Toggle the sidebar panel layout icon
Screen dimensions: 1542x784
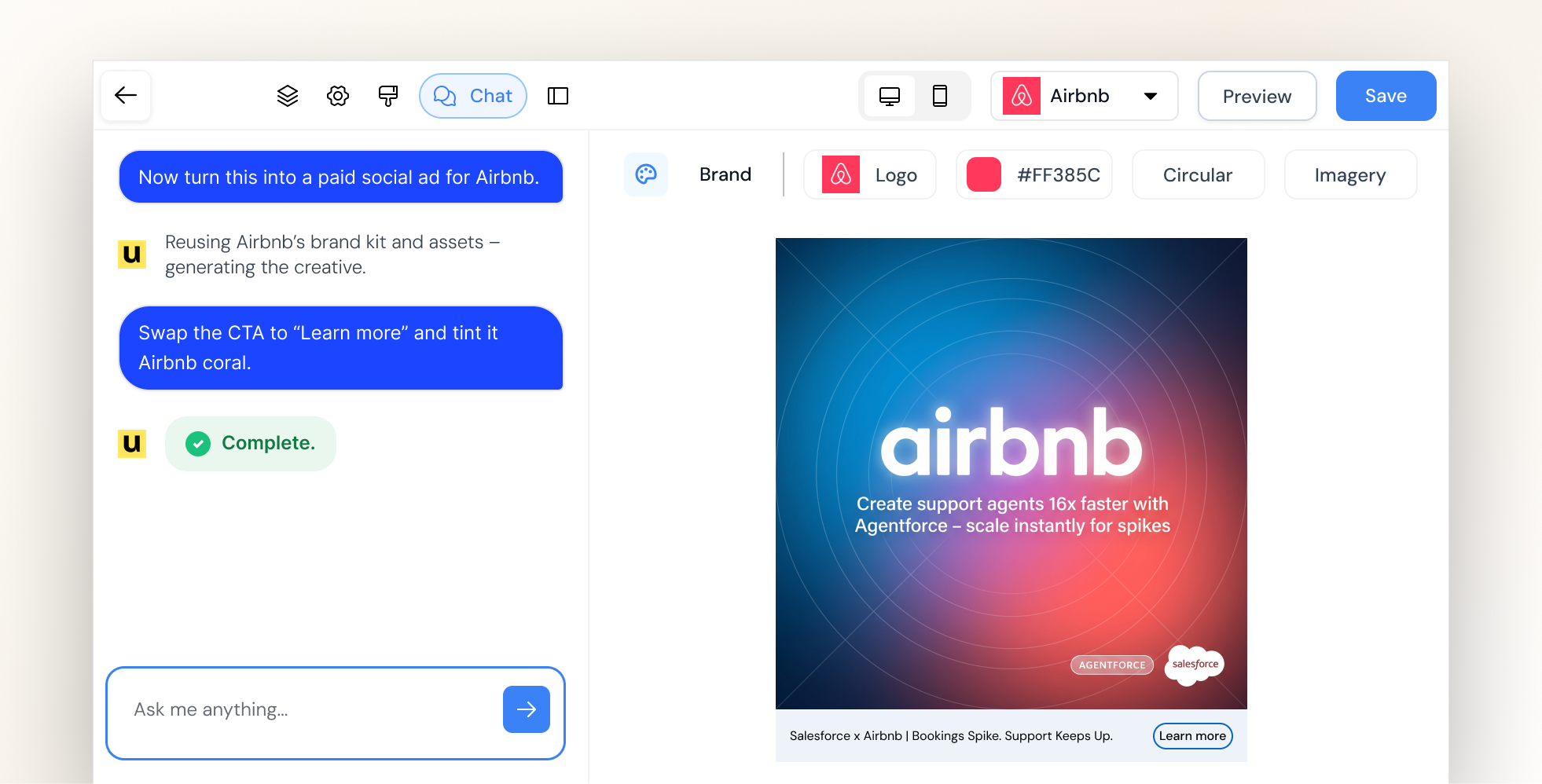(x=558, y=96)
